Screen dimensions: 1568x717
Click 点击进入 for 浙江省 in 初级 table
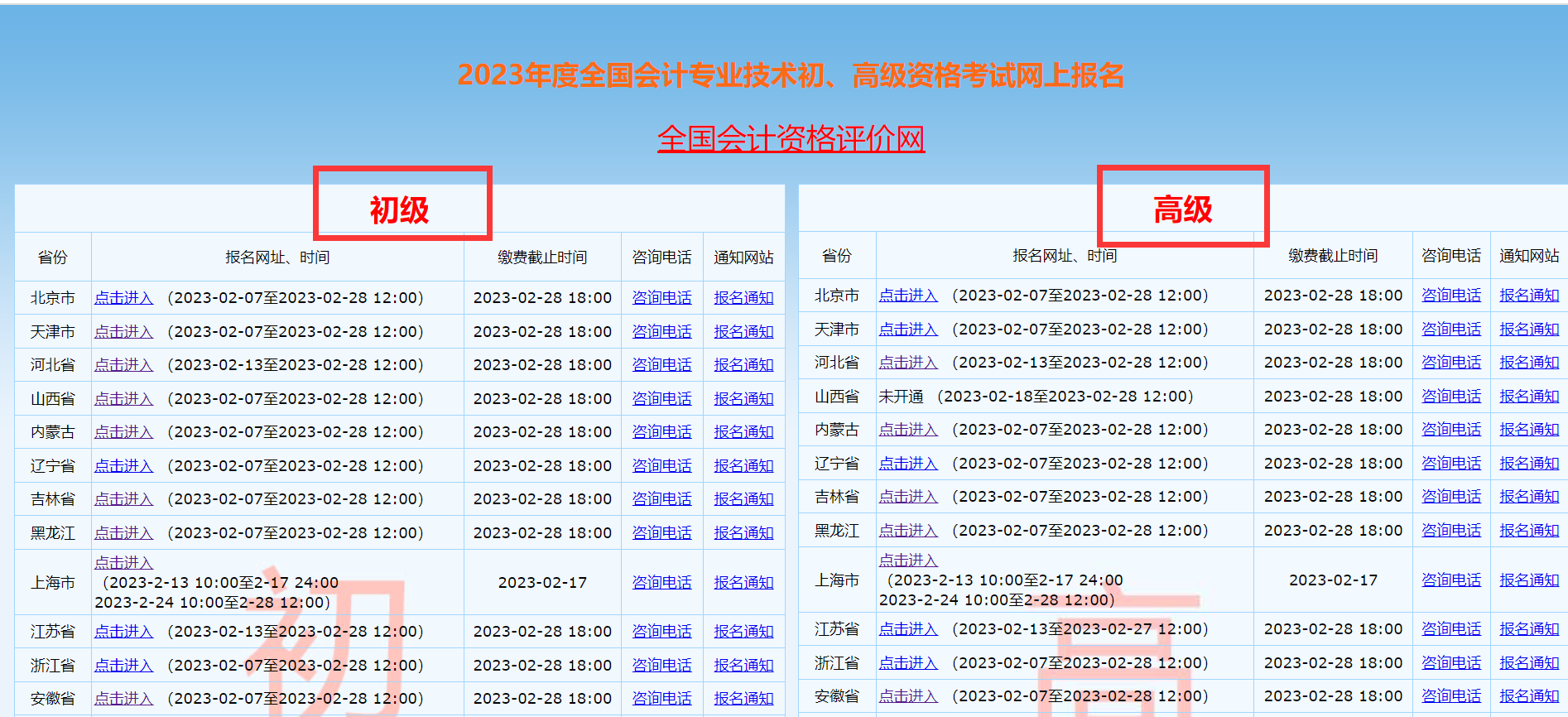pyautogui.click(x=123, y=666)
